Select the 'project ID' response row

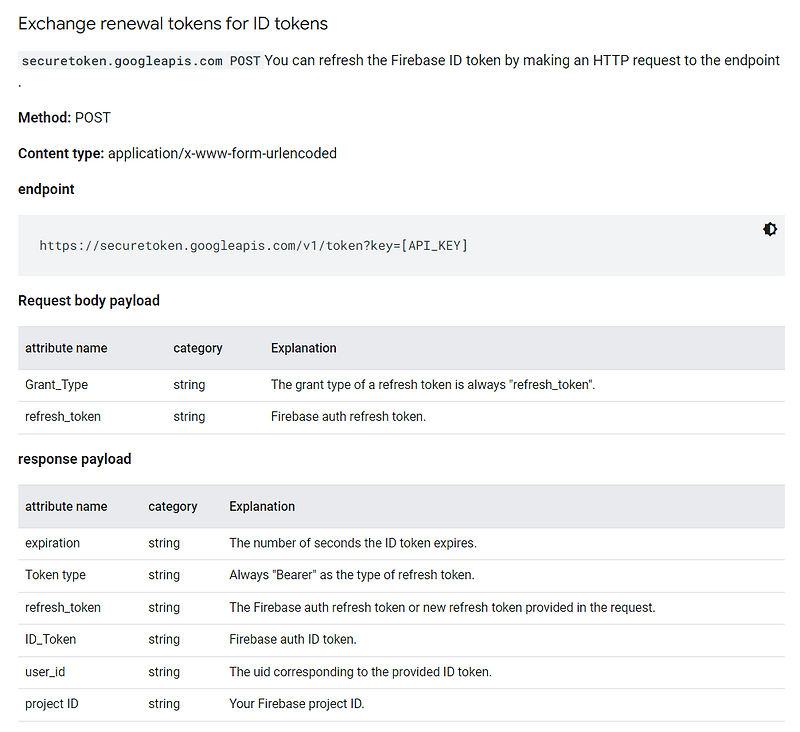(x=52, y=704)
